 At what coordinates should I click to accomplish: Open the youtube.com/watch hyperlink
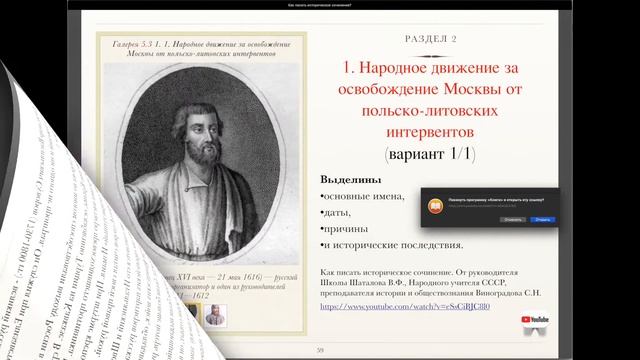404,307
